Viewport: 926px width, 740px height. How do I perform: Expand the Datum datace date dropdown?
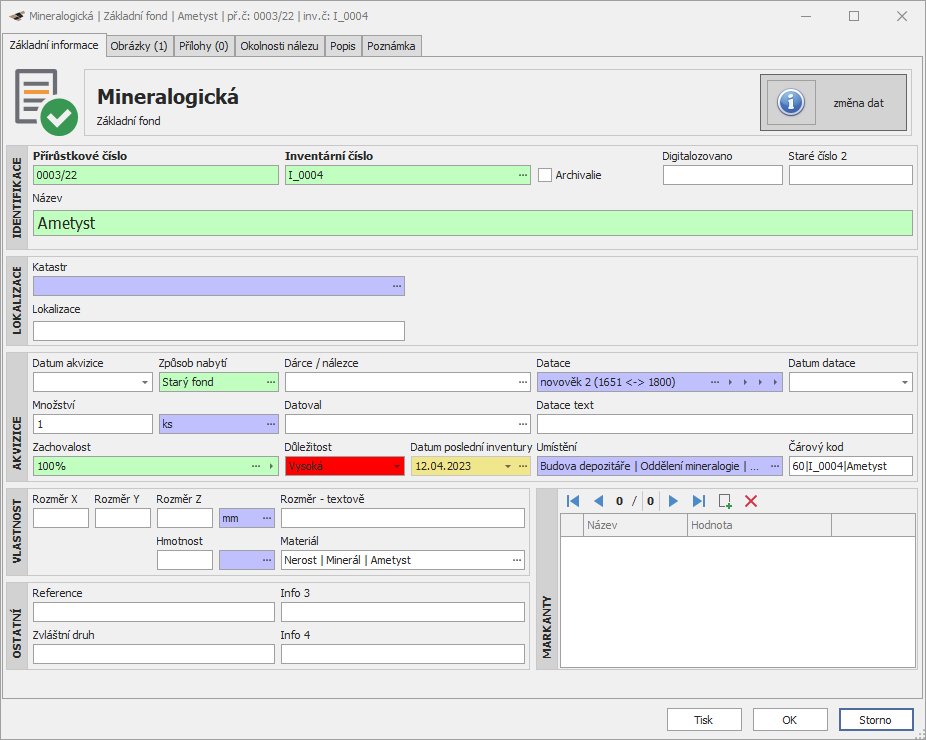[905, 382]
